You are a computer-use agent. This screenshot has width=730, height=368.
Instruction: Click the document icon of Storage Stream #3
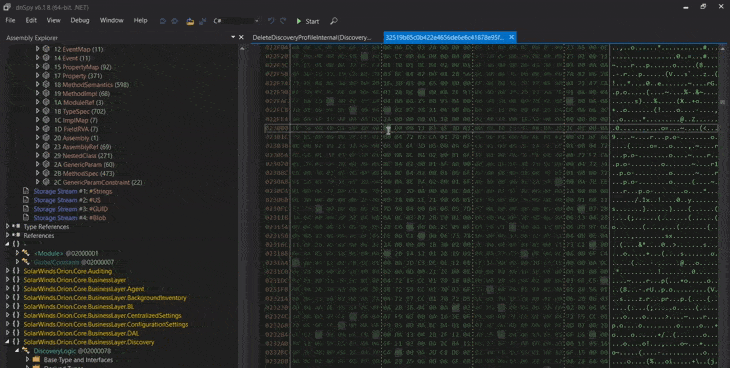(x=26, y=209)
